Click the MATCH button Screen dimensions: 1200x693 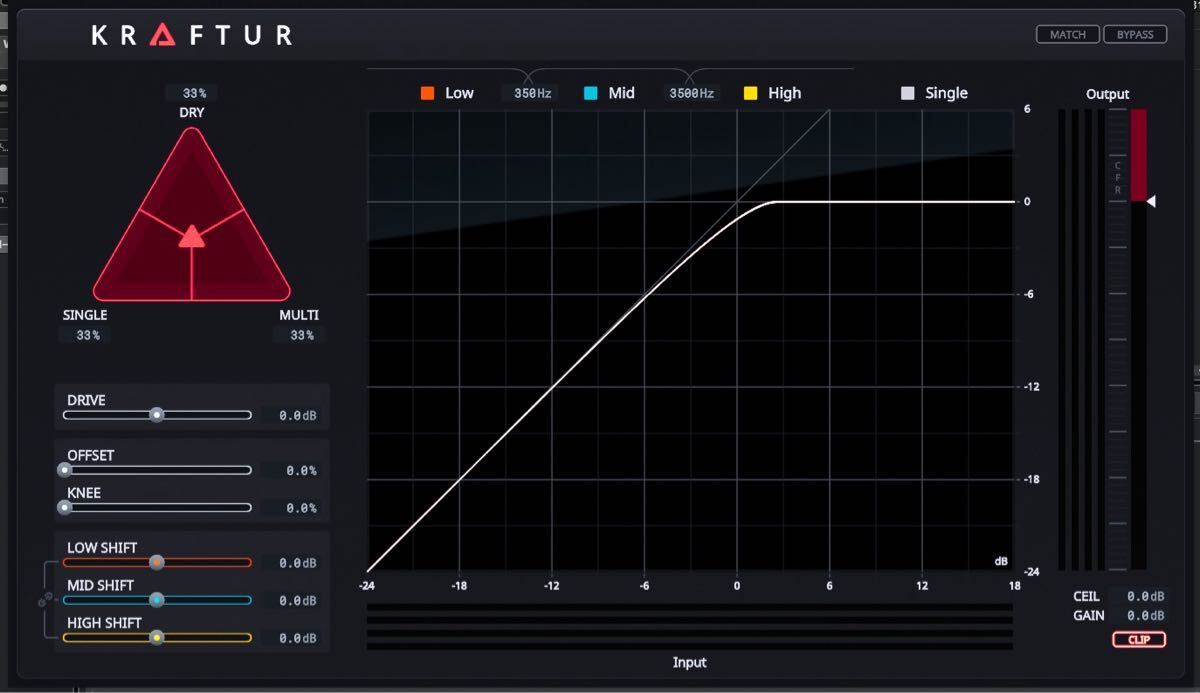coord(1068,34)
